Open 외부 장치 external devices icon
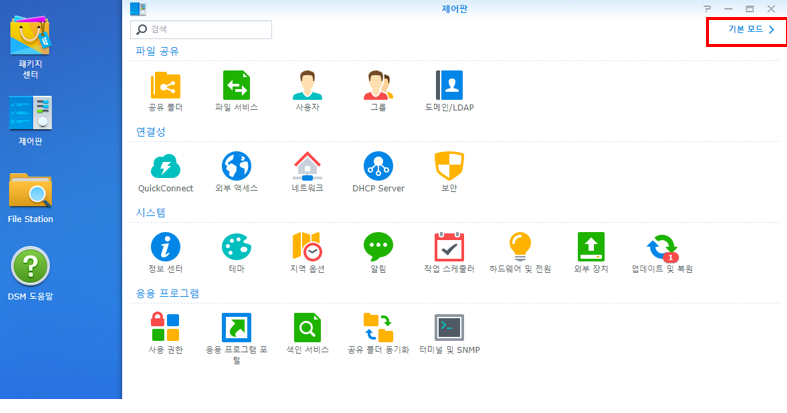 pyautogui.click(x=591, y=247)
